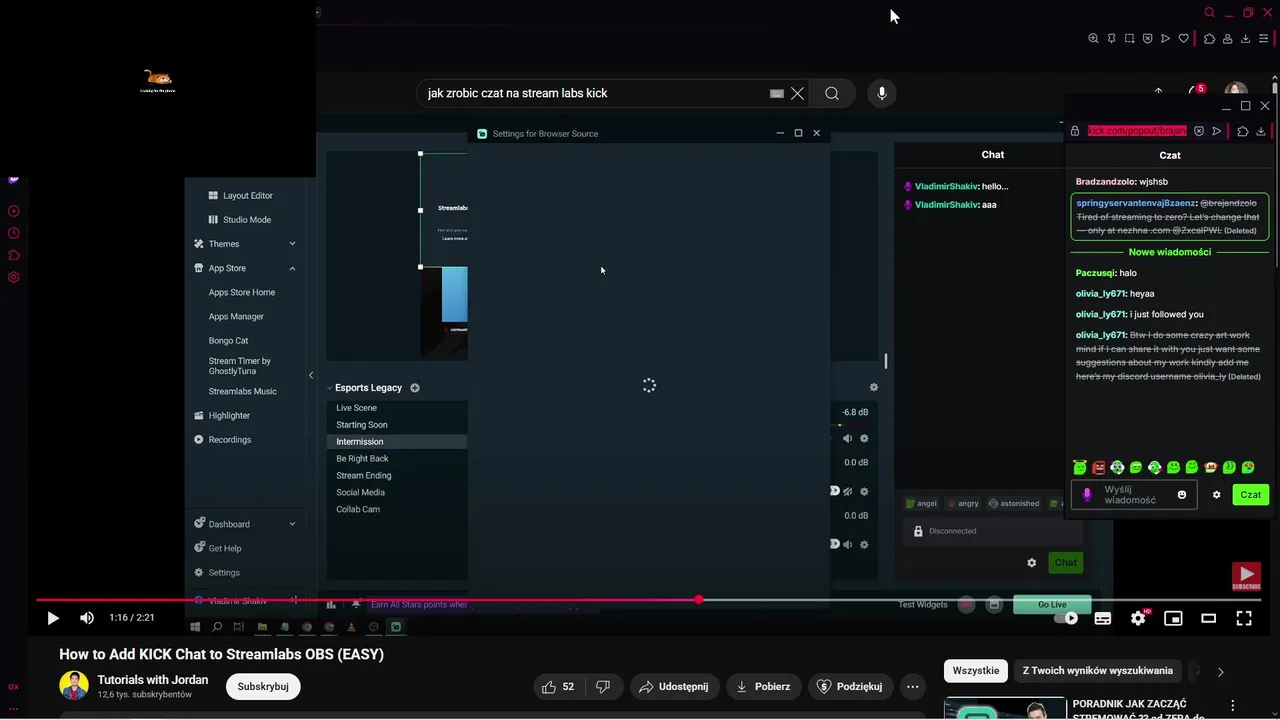Play the YouTube video
This screenshot has height=720, width=1280.
click(x=53, y=618)
